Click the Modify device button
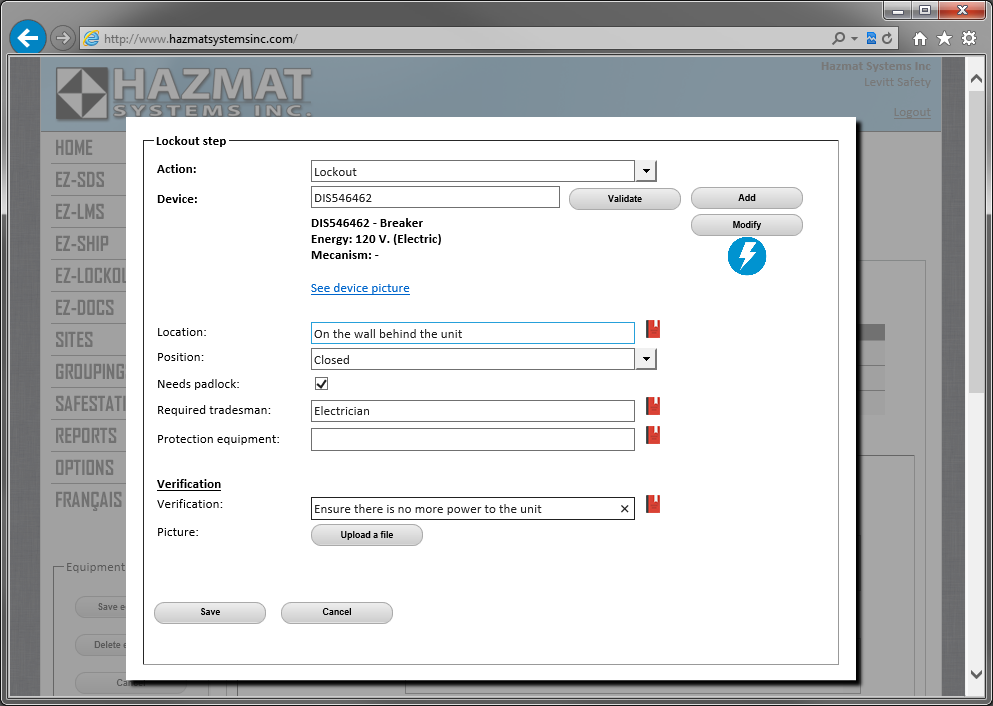This screenshot has height=706, width=993. [747, 225]
